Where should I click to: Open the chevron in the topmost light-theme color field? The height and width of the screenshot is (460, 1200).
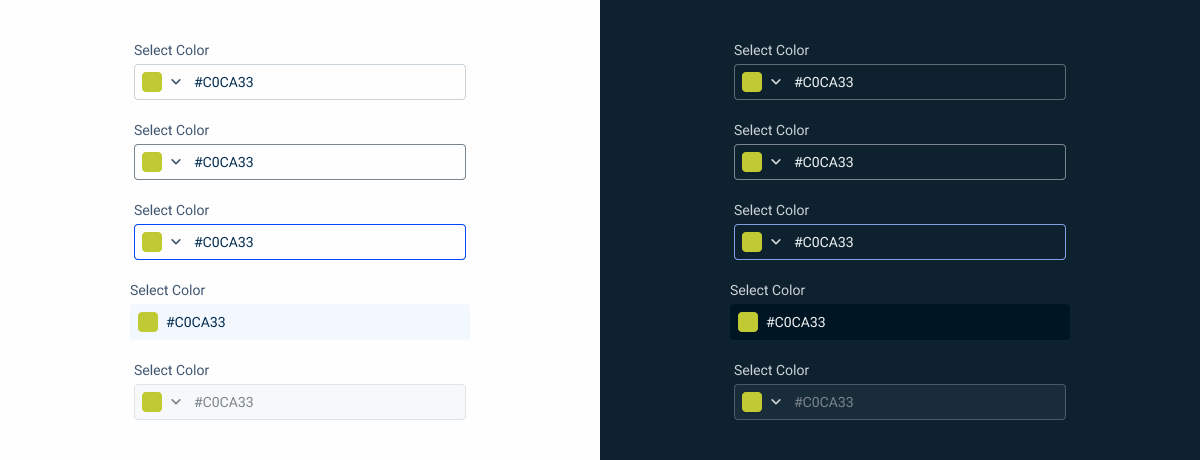click(x=176, y=82)
